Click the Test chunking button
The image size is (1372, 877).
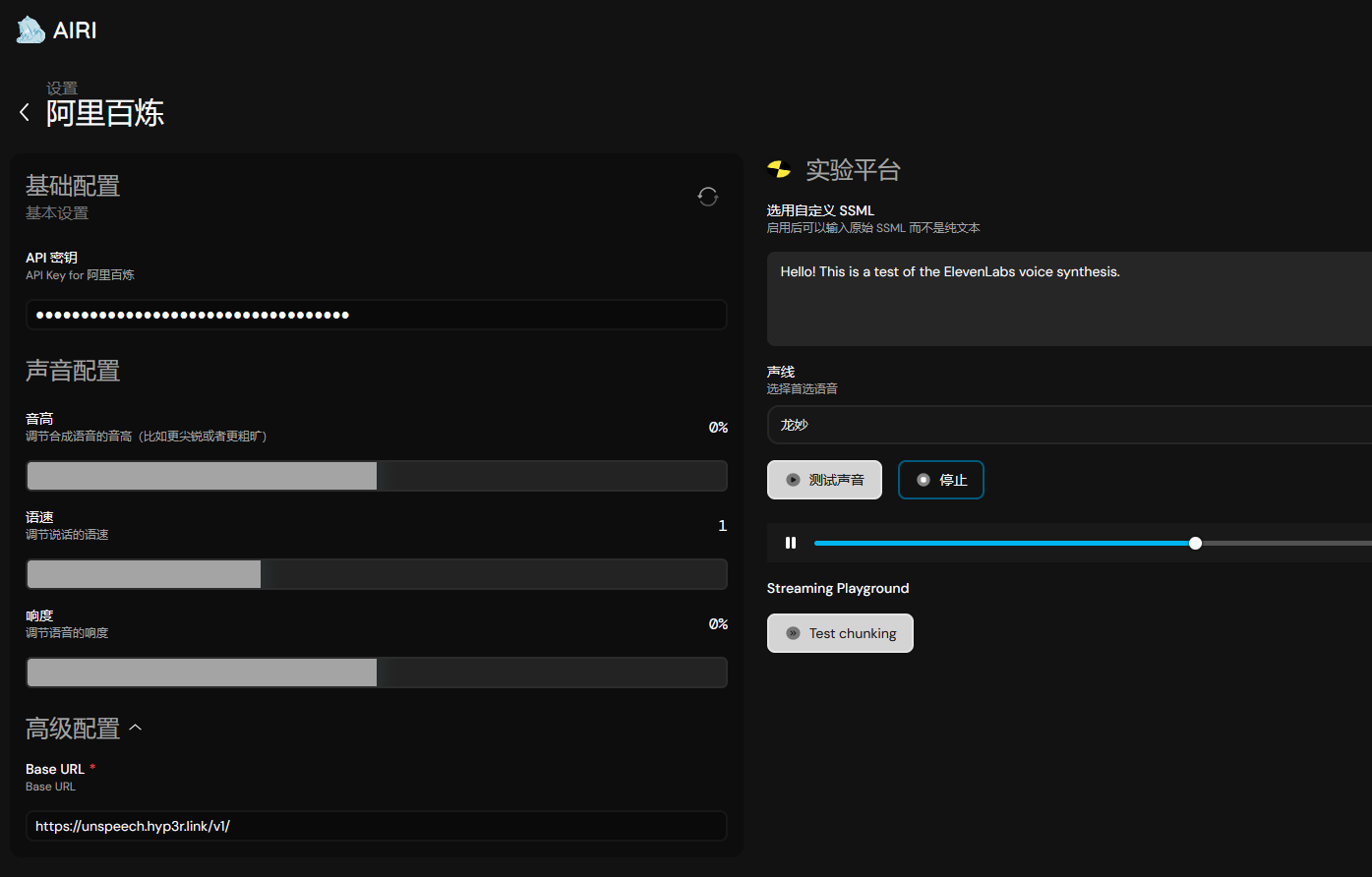coord(840,633)
